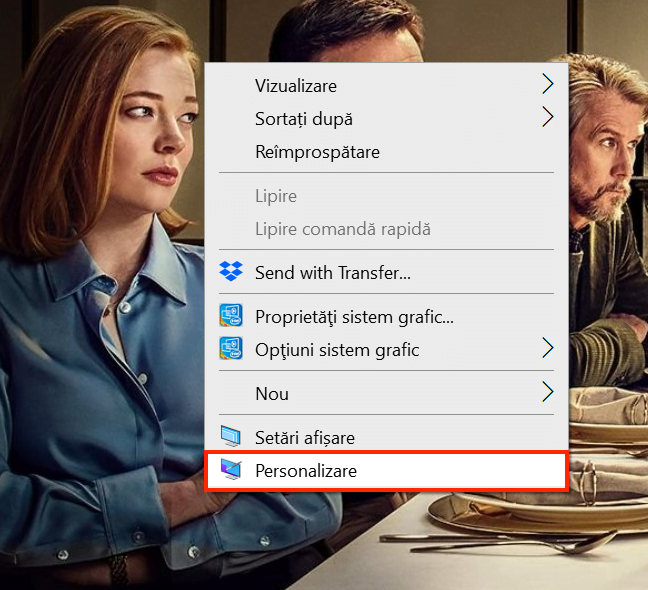
Task: Open the Vizualizare menu entry
Action: (296, 86)
